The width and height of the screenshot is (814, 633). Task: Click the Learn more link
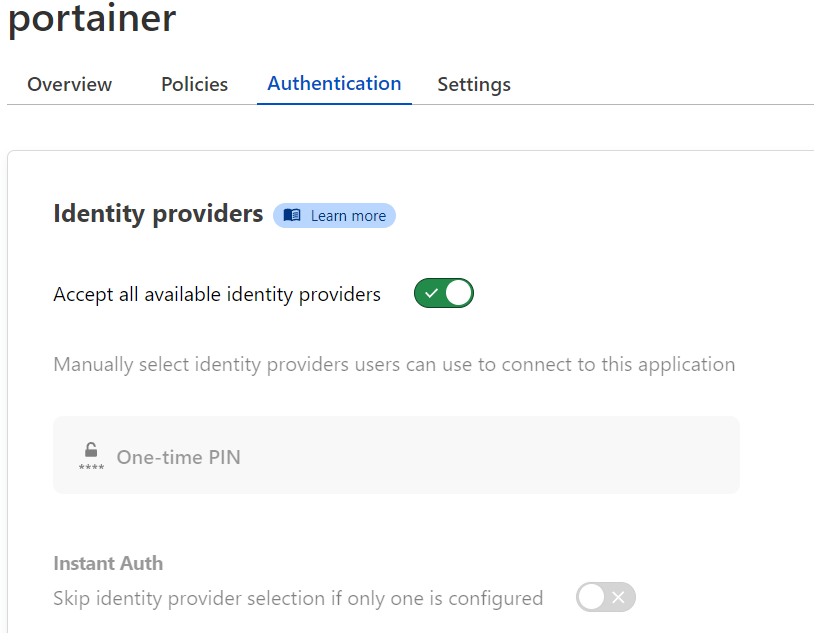348,216
